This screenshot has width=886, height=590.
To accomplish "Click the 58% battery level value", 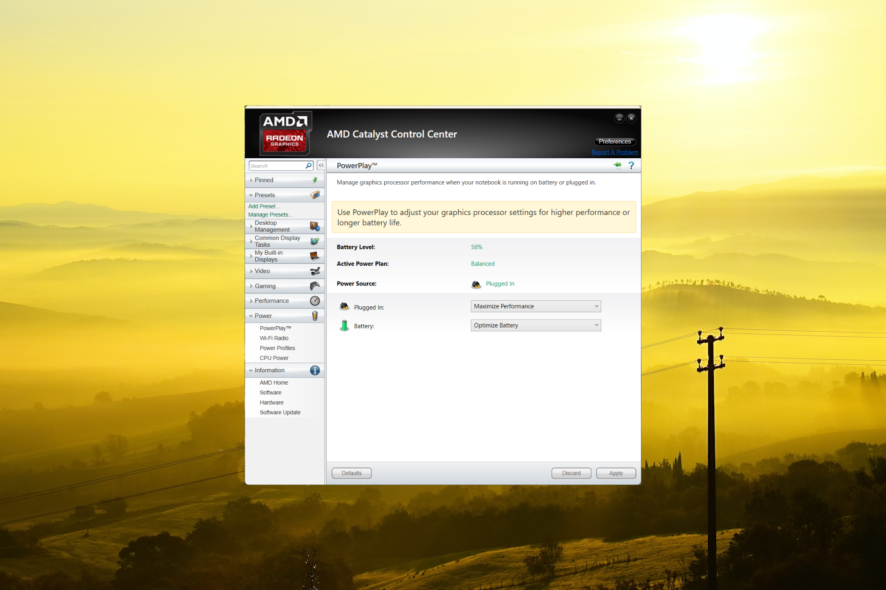I will (x=476, y=247).
